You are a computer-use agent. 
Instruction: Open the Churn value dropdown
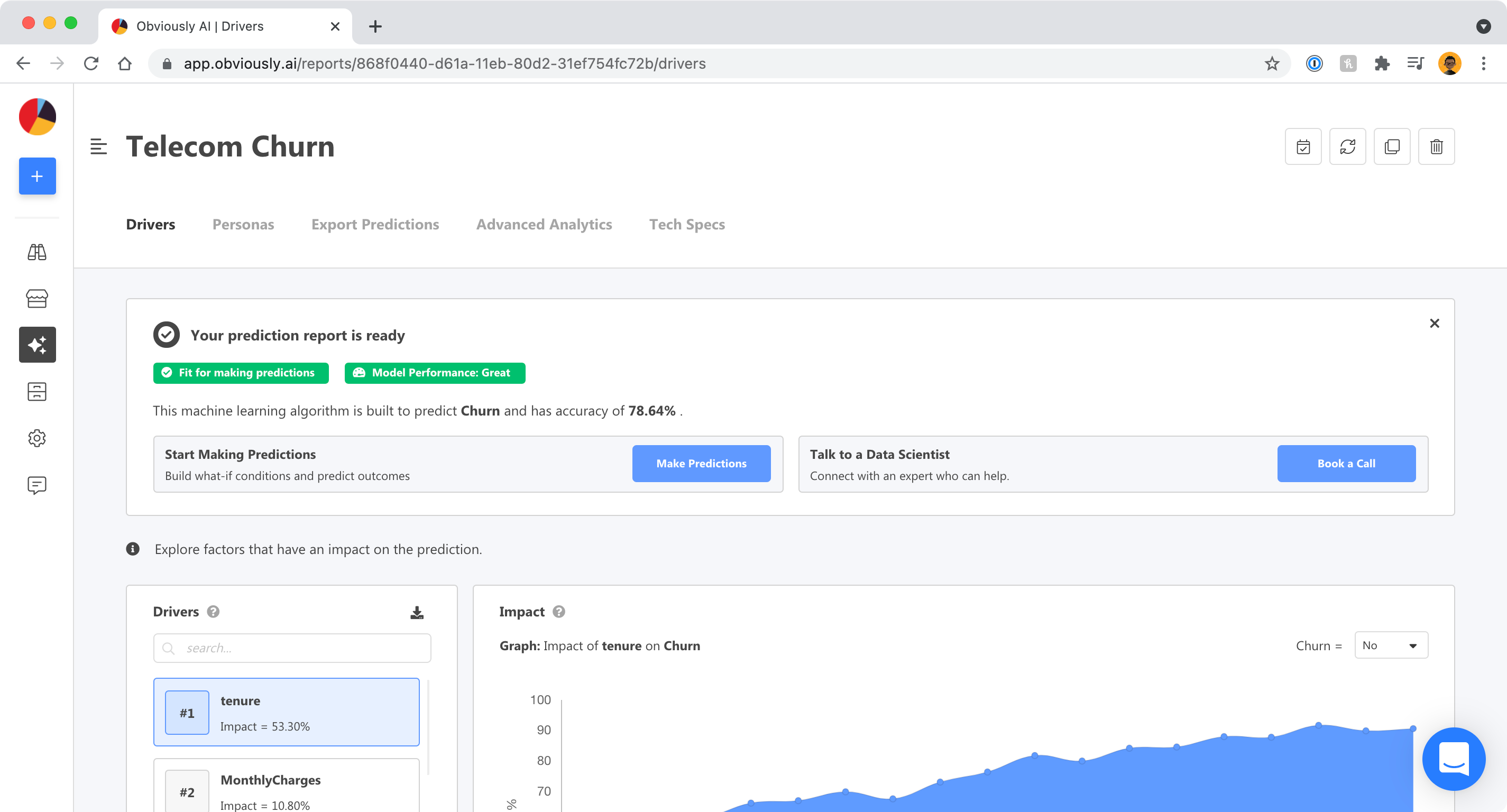(1391, 645)
